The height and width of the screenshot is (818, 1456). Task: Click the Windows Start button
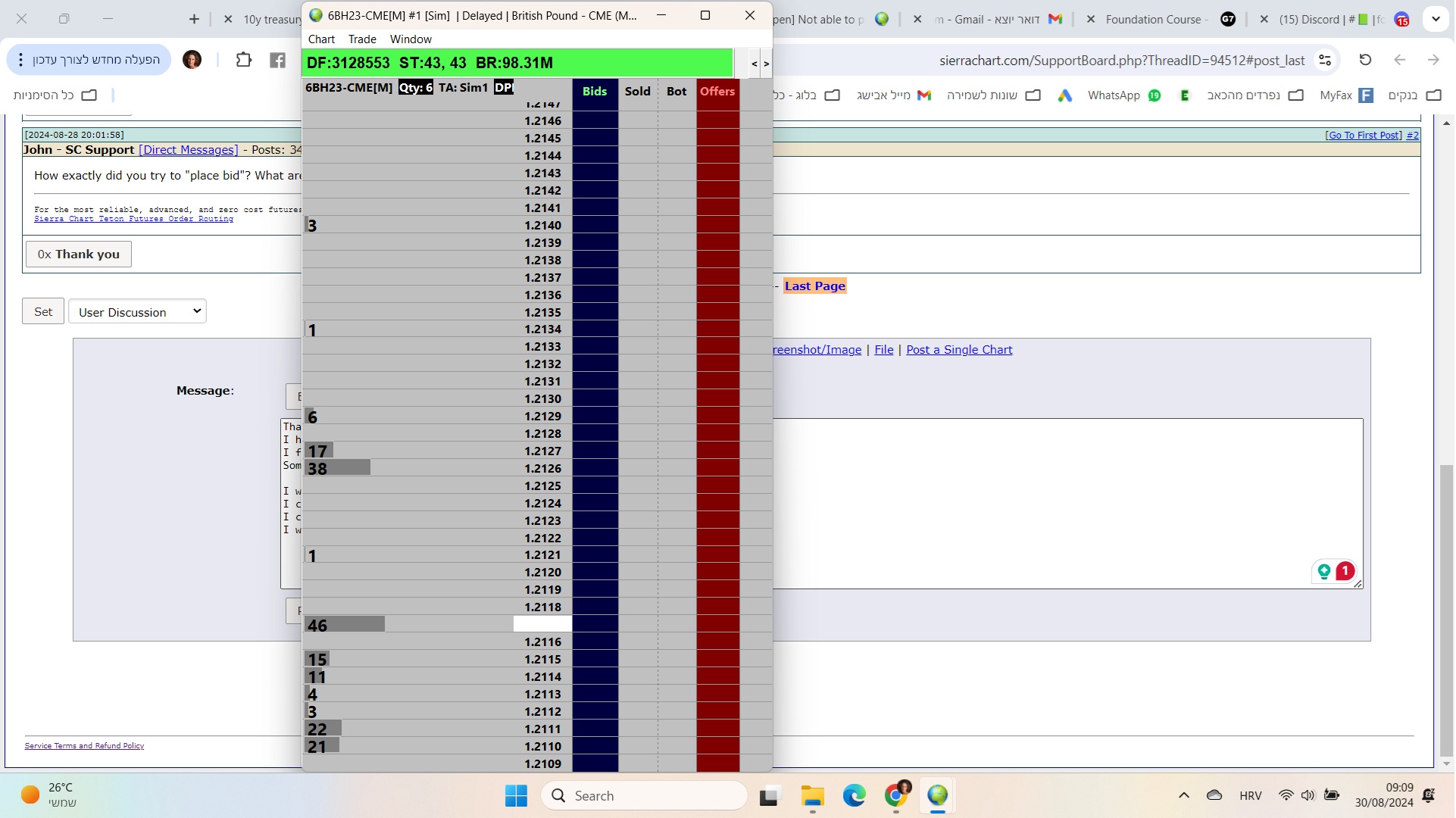[516, 796]
